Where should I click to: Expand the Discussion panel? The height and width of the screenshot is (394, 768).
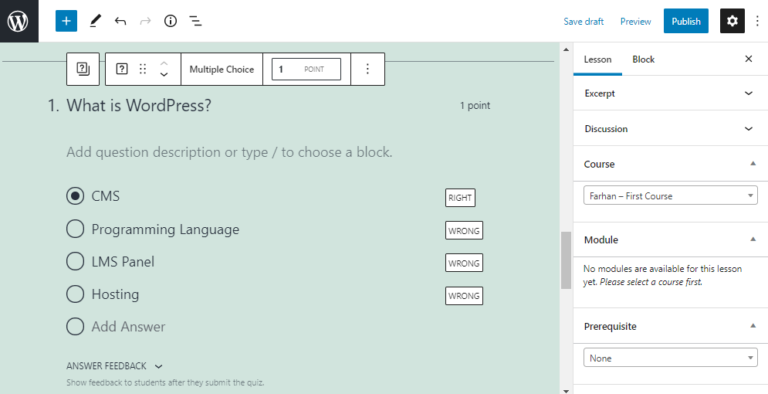tap(671, 128)
